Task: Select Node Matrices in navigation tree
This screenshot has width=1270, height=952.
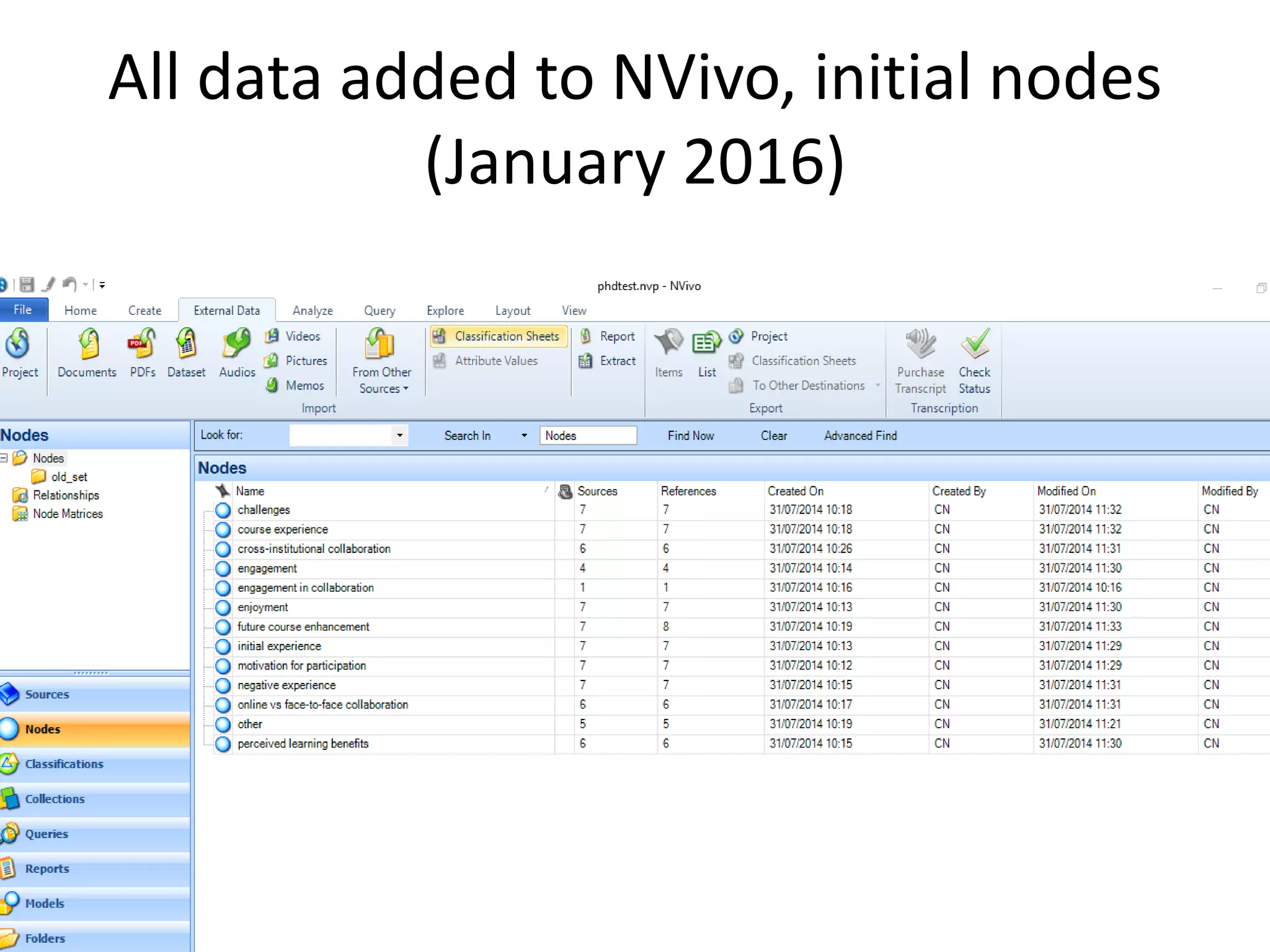Action: [x=58, y=514]
